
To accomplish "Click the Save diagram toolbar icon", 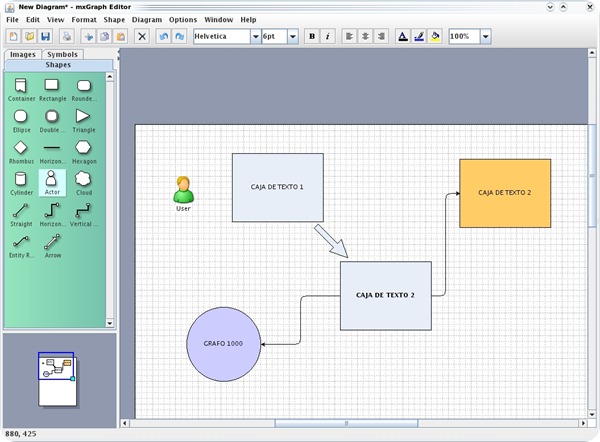I will pos(45,36).
